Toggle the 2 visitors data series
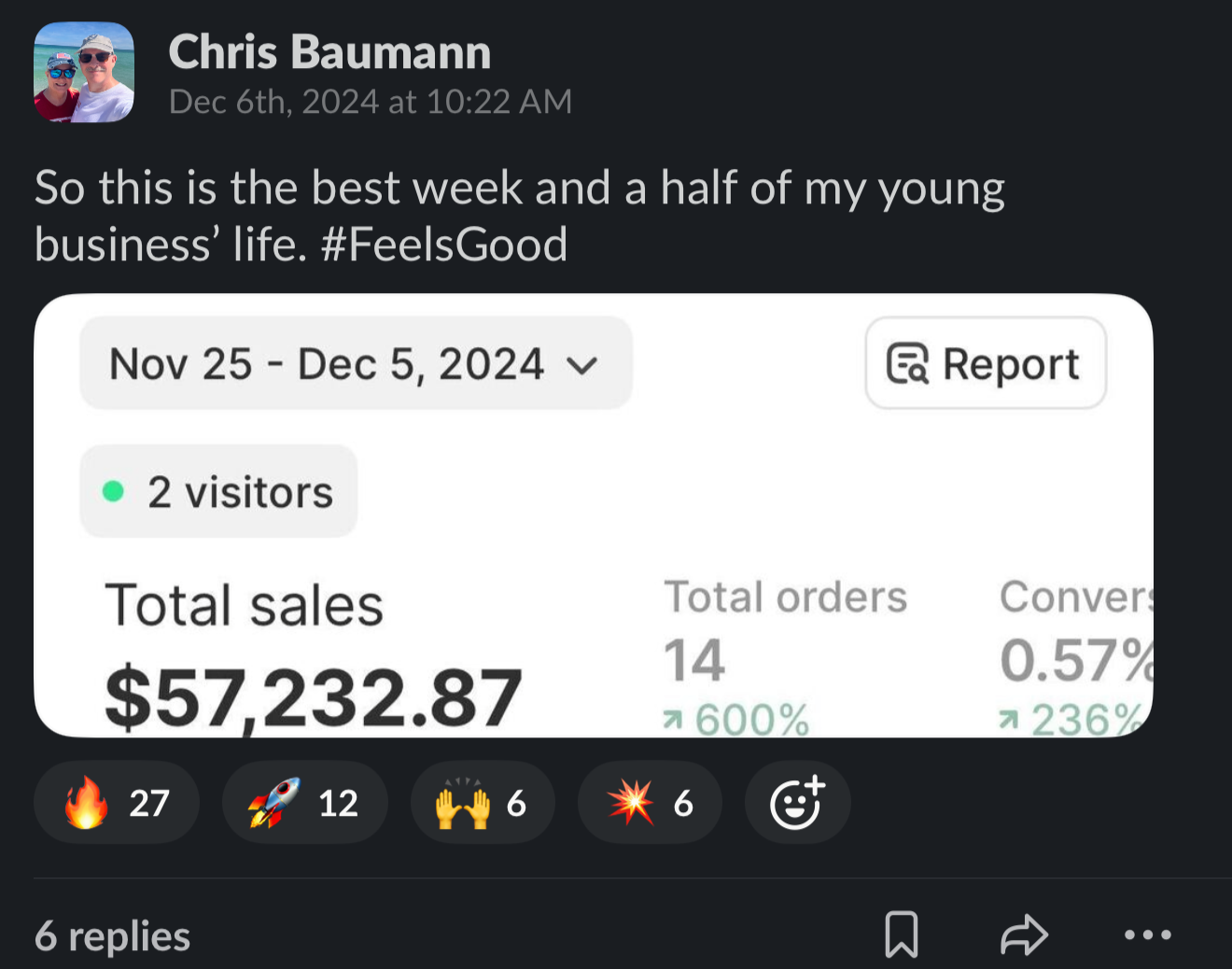The width and height of the screenshot is (1232, 969). point(218,492)
